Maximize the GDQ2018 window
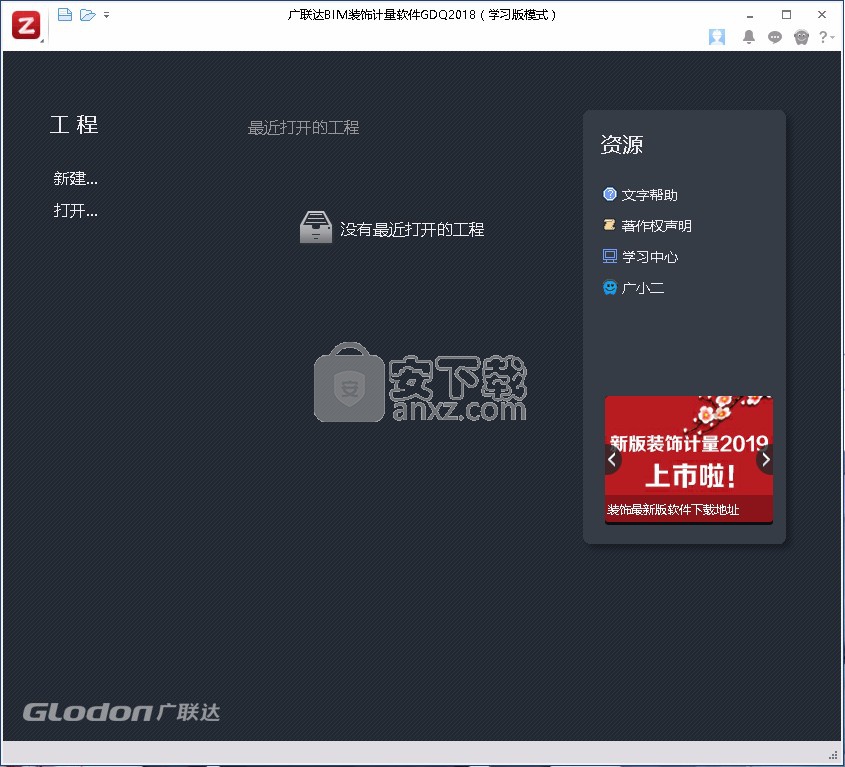Image resolution: width=845 pixels, height=767 pixels. 786,15
